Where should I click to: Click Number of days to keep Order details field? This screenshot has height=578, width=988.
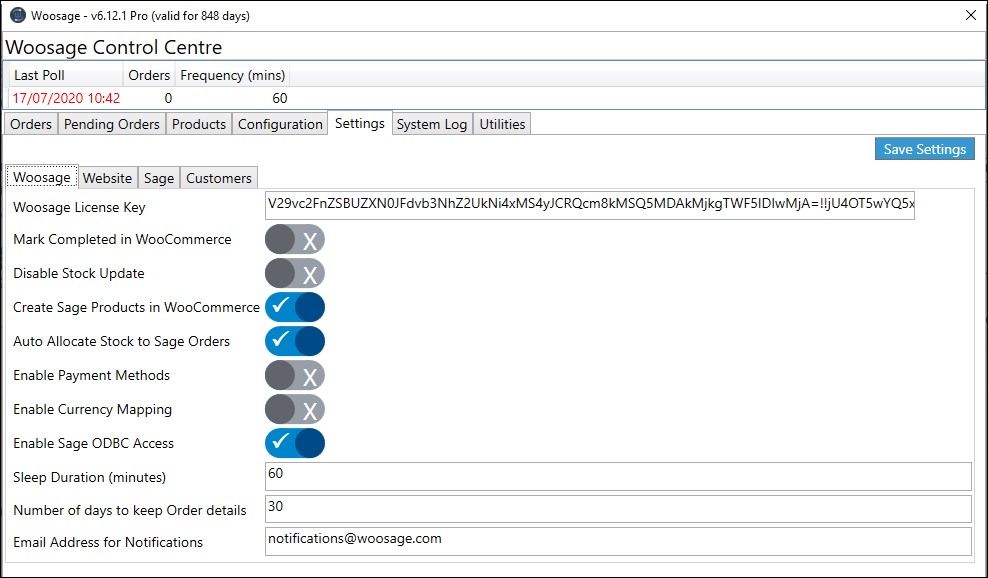pyautogui.click(x=618, y=509)
